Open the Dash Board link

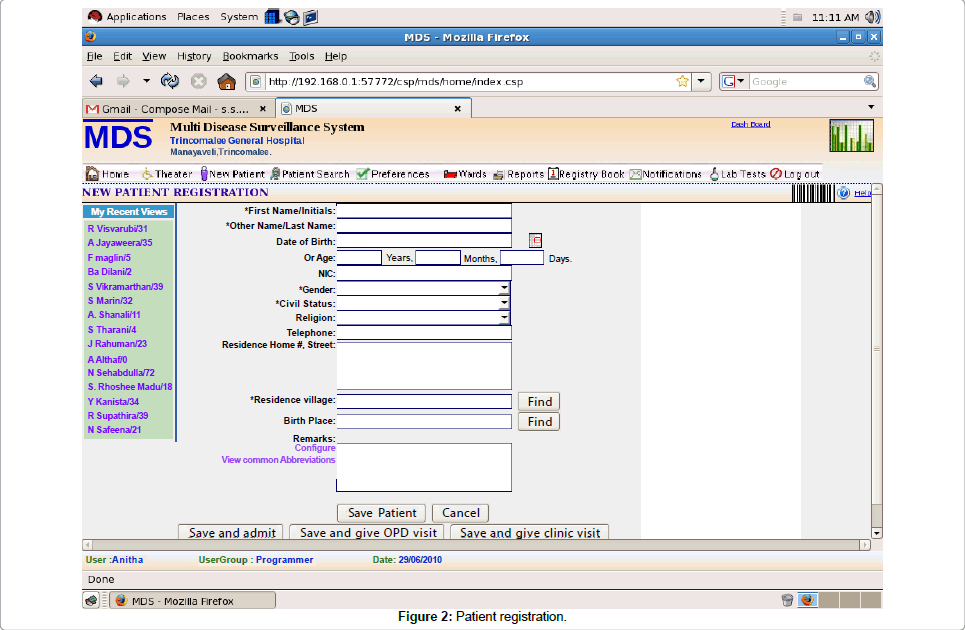tap(750, 124)
